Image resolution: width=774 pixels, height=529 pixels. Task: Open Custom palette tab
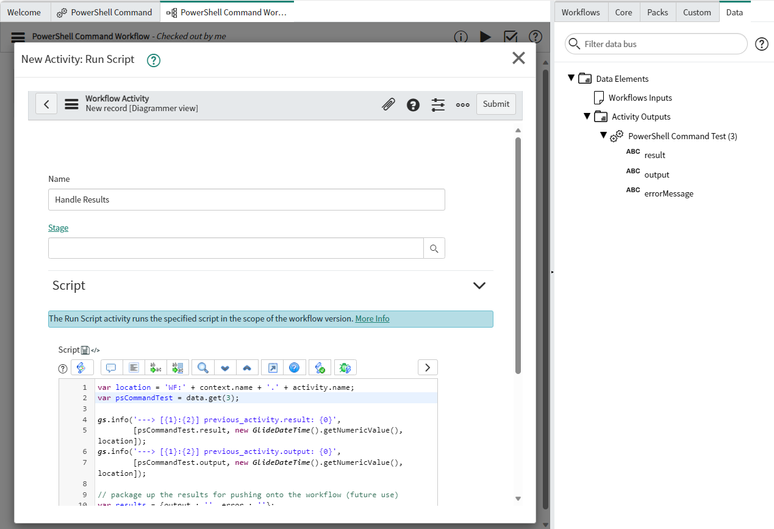click(697, 12)
